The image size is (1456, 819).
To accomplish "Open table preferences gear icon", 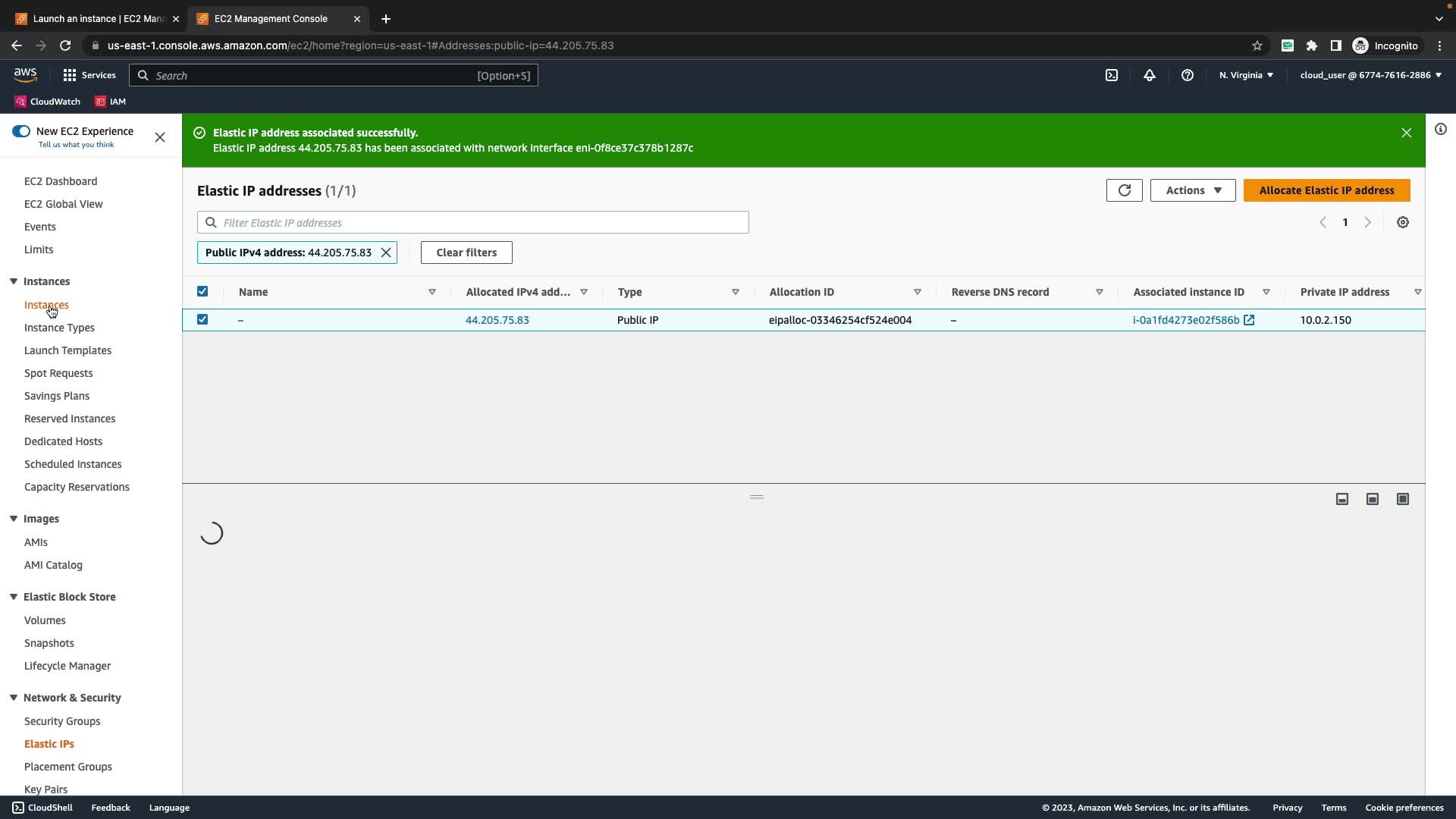I will point(1403,222).
